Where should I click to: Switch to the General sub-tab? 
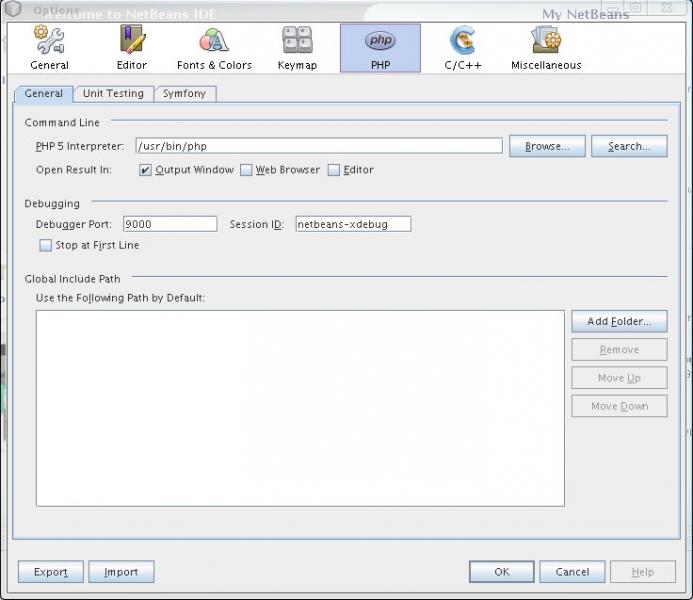point(43,94)
